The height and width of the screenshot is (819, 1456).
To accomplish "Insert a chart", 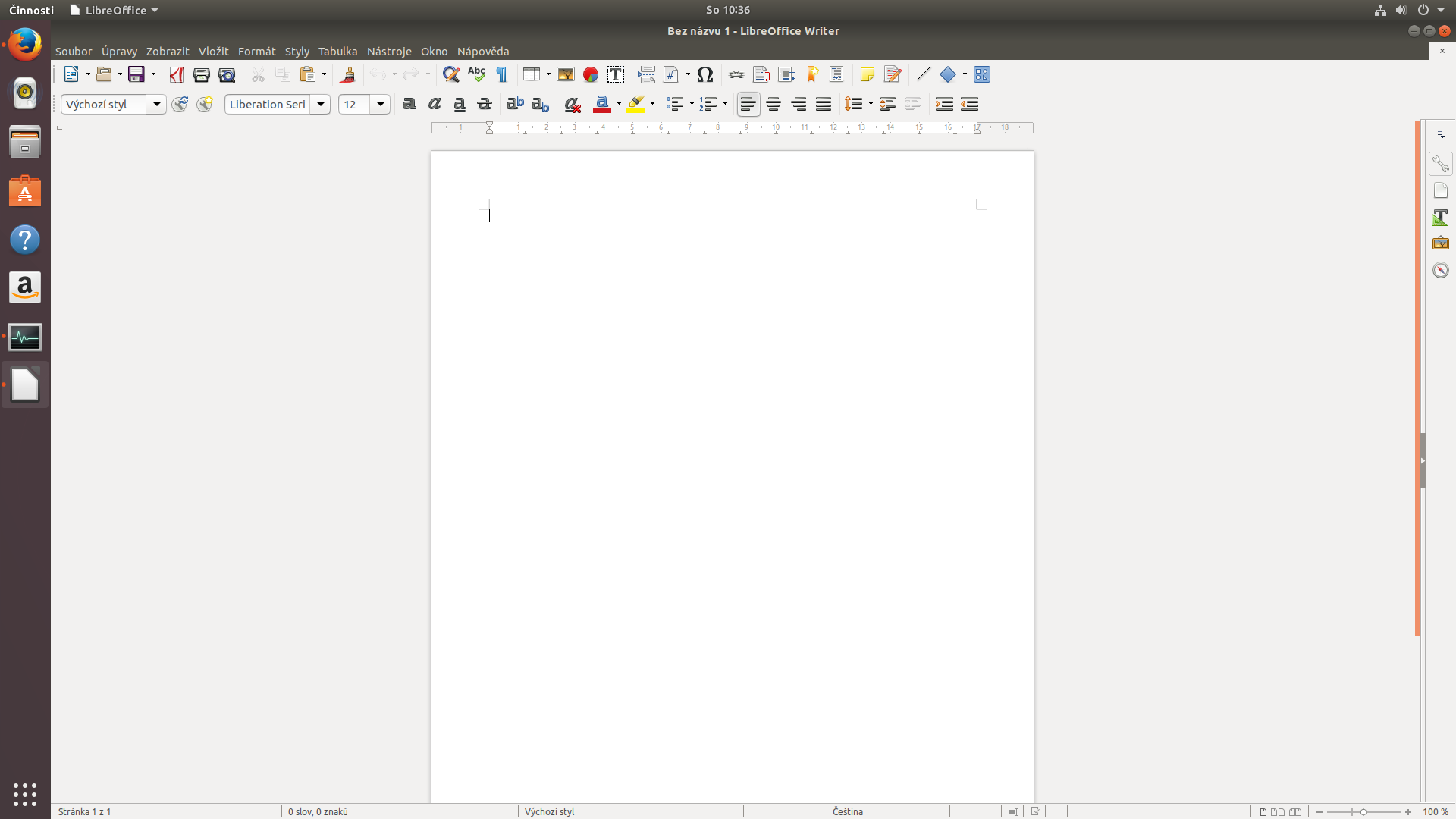I will 591,74.
